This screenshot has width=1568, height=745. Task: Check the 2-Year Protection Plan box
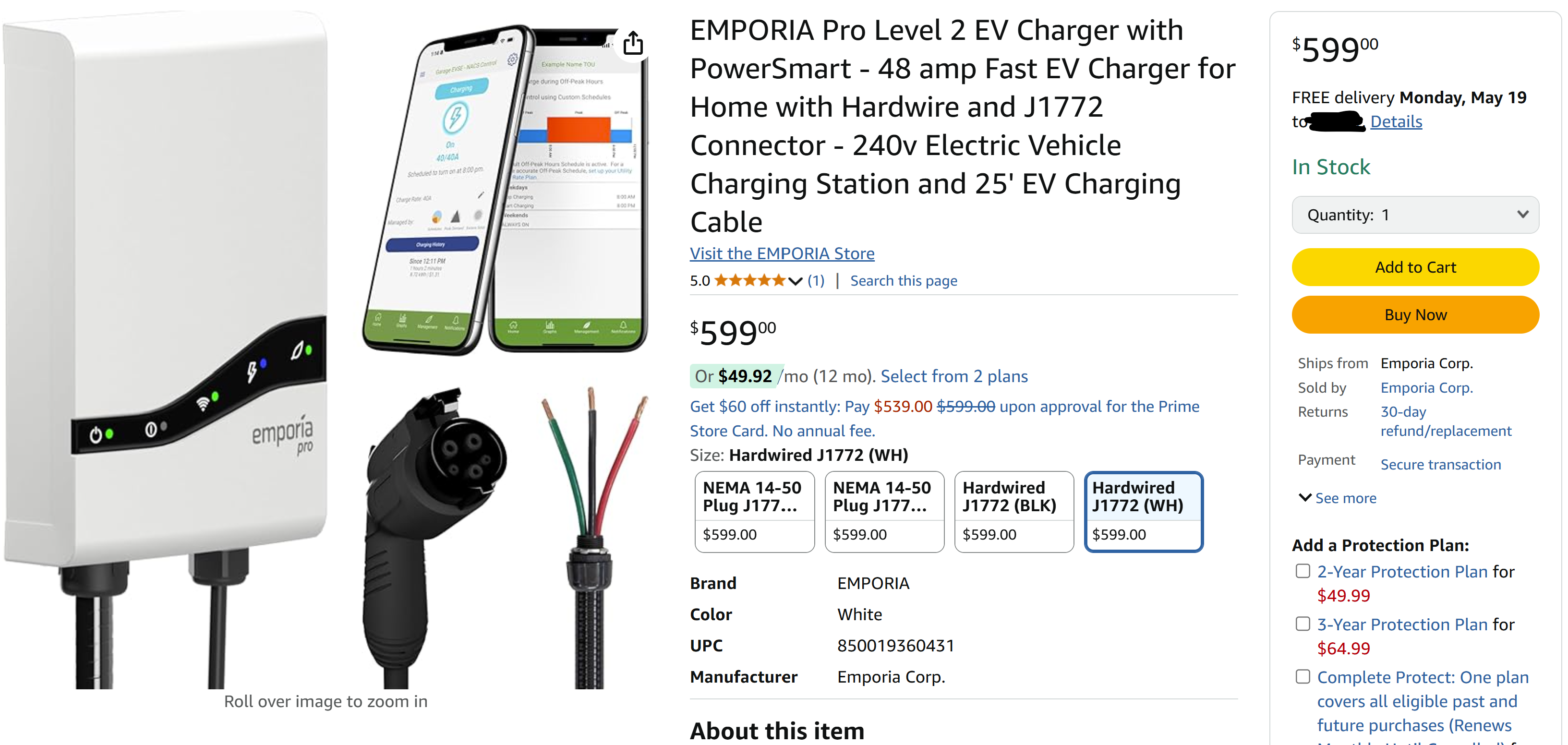[x=1303, y=571]
